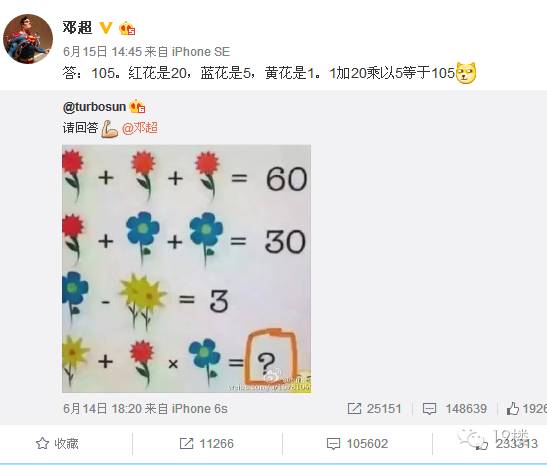Screen dimensions: 547x465
Task: Open comments button showing 105602
Action: [x=357, y=443]
